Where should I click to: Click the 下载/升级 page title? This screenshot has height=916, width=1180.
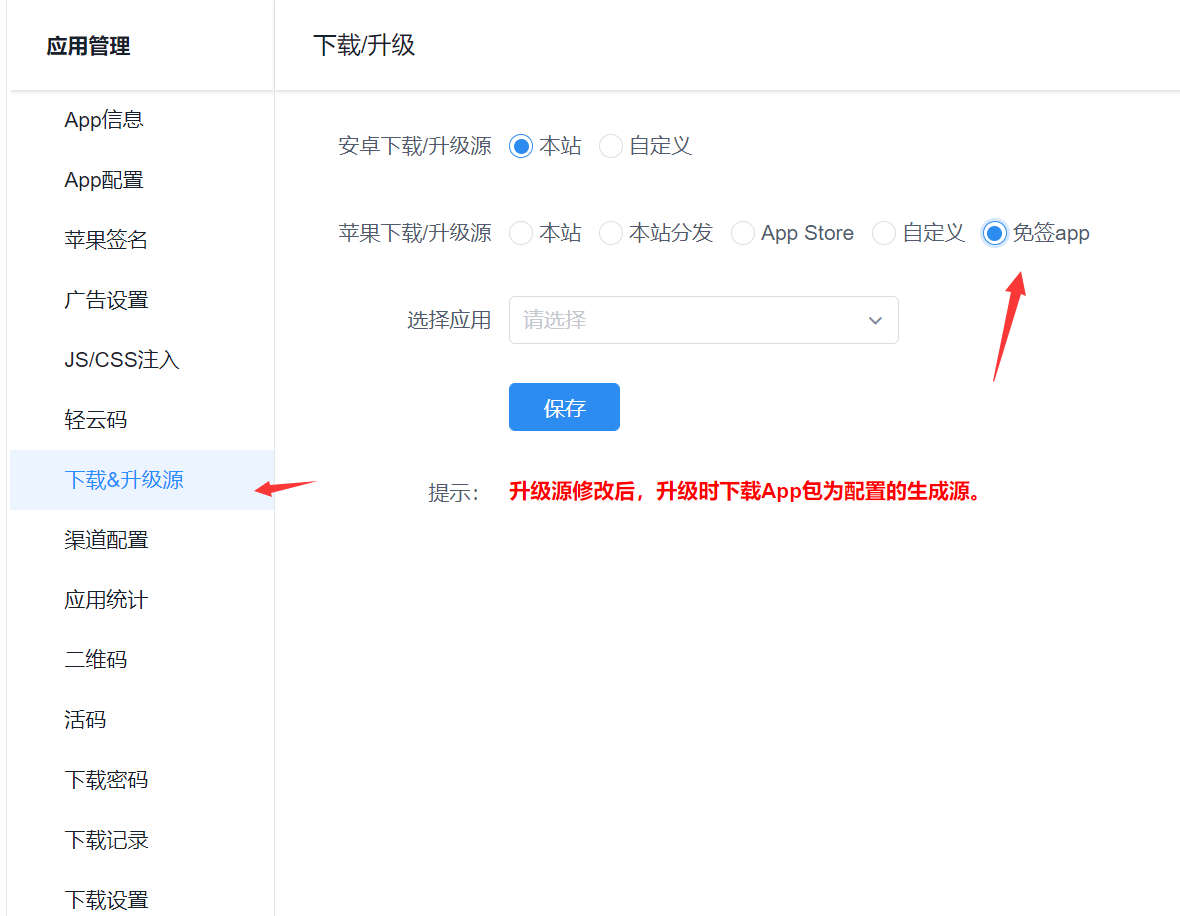pyautogui.click(x=363, y=45)
